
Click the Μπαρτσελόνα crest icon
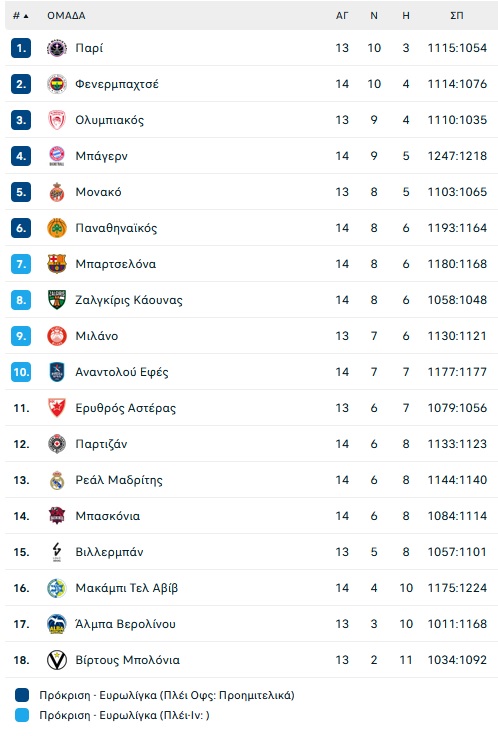coord(57,264)
